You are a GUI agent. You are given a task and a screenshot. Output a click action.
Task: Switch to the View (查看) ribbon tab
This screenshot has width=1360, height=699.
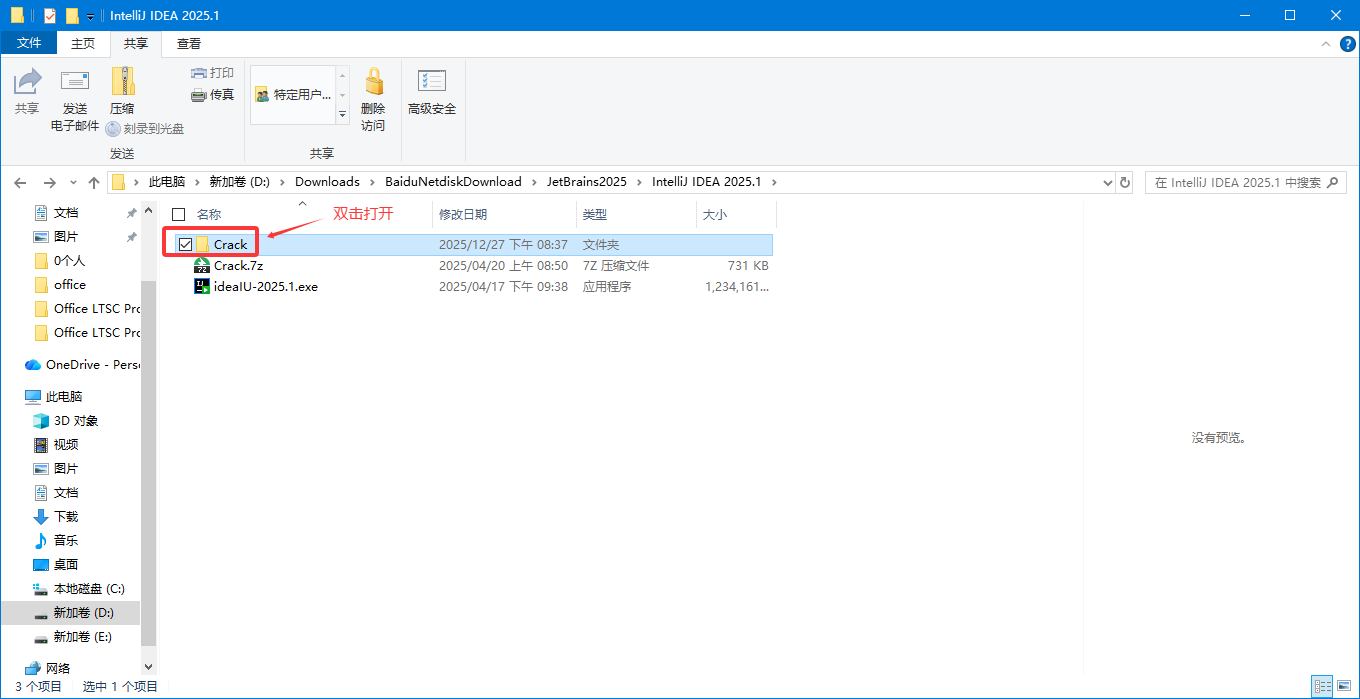(x=189, y=44)
